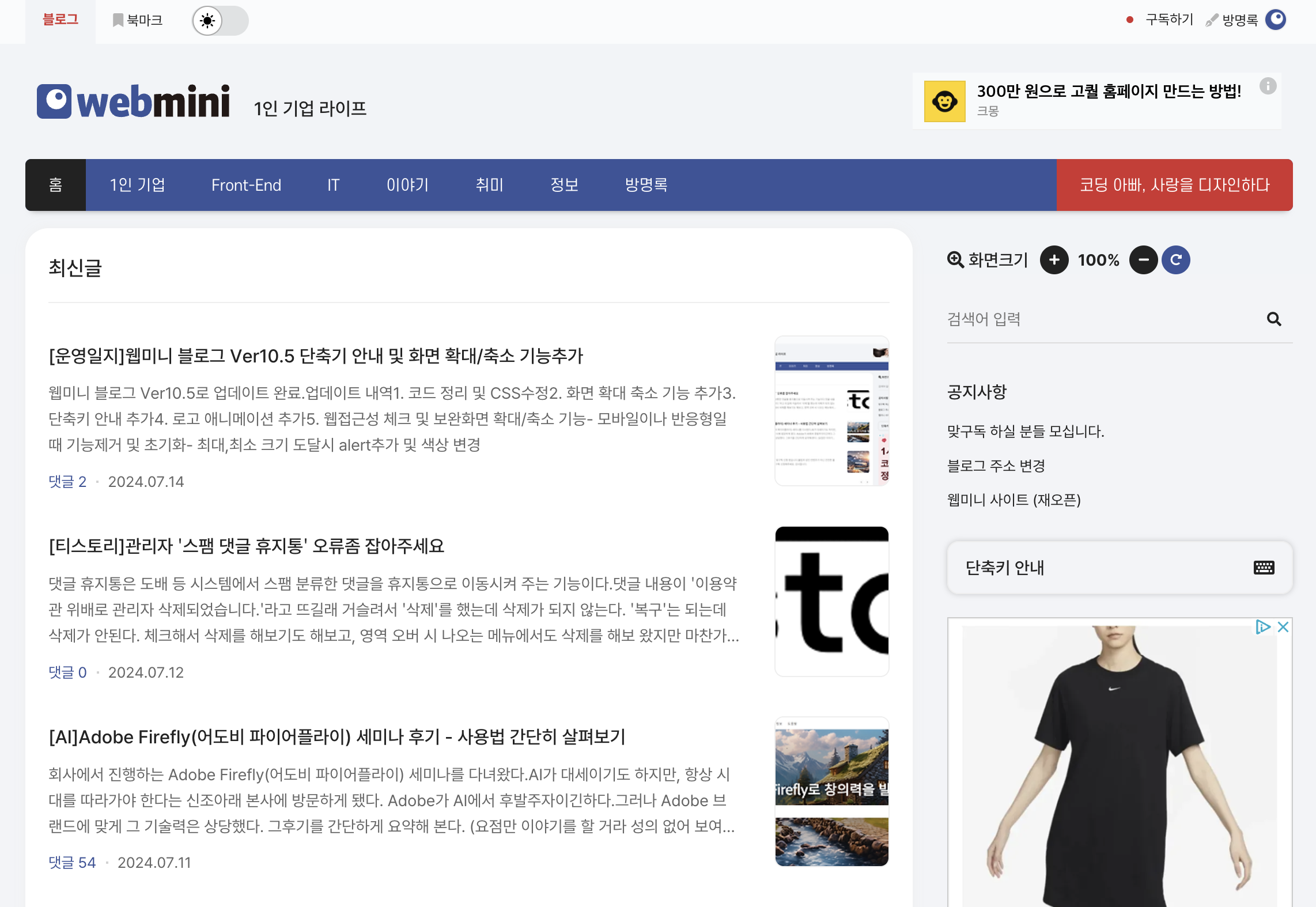Click the 구독하기 link
Viewport: 1316px width, 907px height.
1169,20
